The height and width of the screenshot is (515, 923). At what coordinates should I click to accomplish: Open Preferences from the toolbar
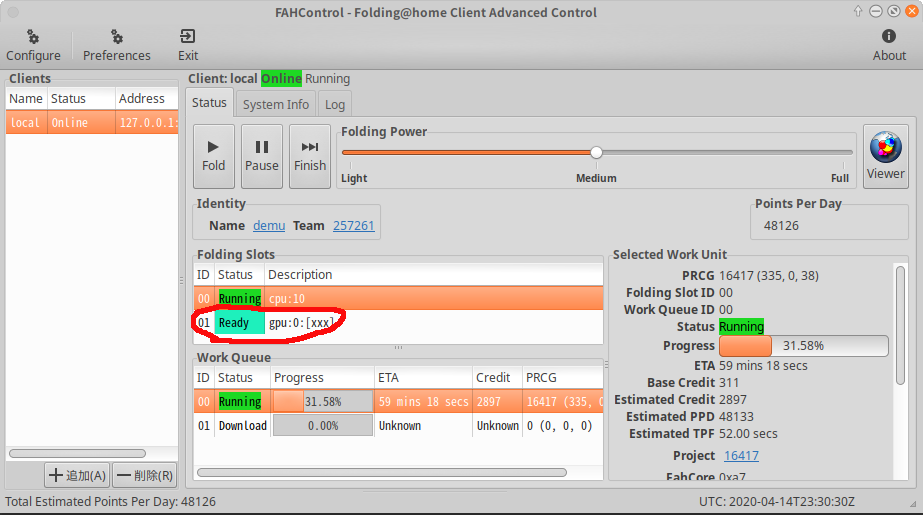[116, 45]
